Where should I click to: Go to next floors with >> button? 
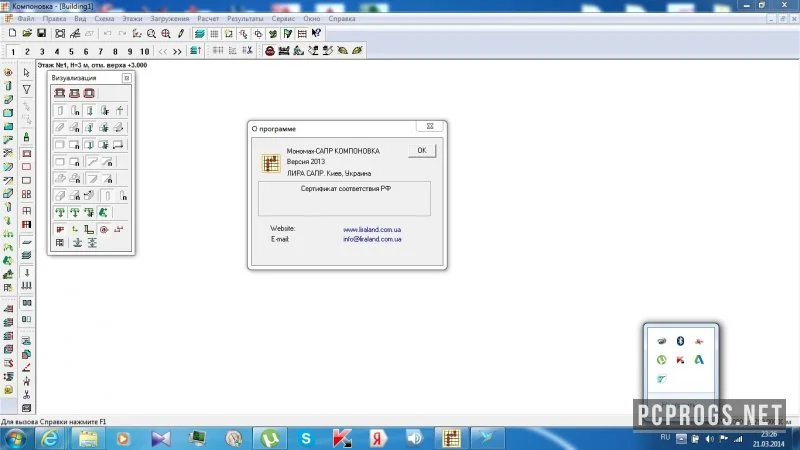[x=177, y=52]
